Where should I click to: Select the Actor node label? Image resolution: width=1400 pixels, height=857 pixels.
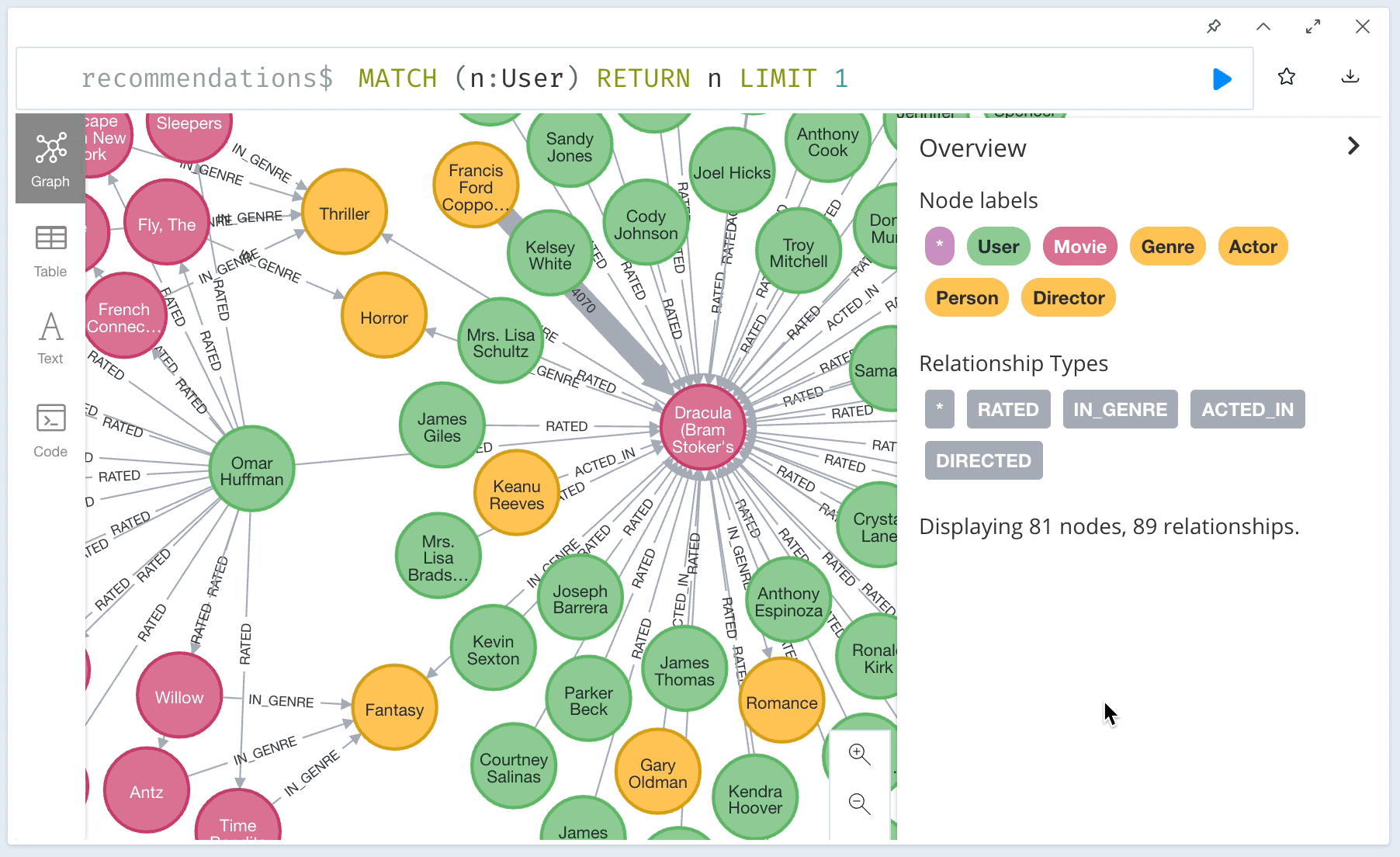coord(1253,247)
